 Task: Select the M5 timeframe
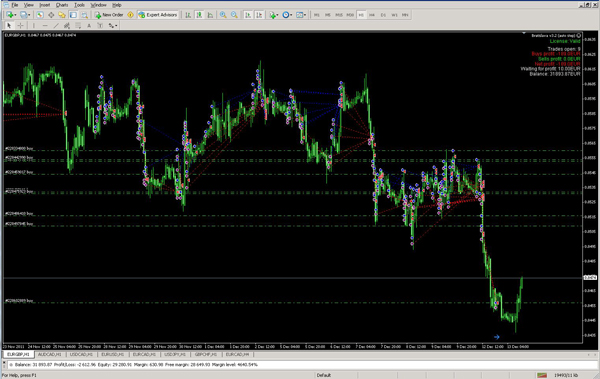(x=328, y=15)
